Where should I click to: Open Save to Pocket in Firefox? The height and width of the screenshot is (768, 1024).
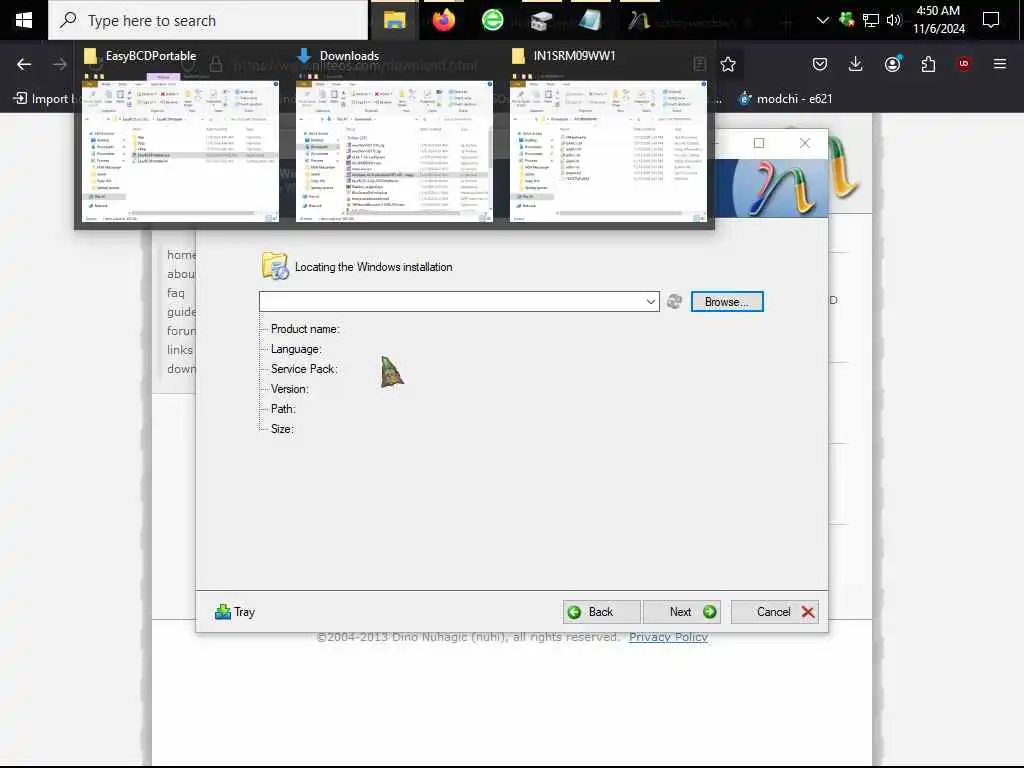coord(820,64)
